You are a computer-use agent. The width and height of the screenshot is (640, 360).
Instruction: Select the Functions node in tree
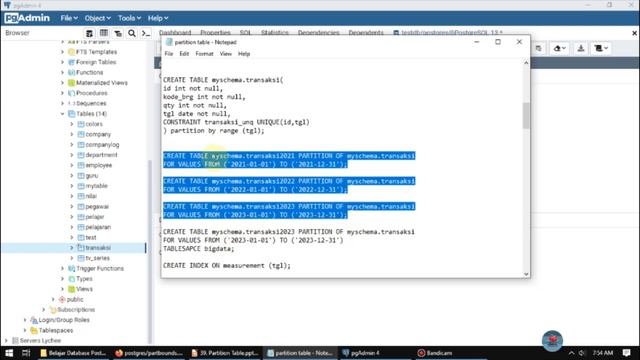(x=89, y=73)
